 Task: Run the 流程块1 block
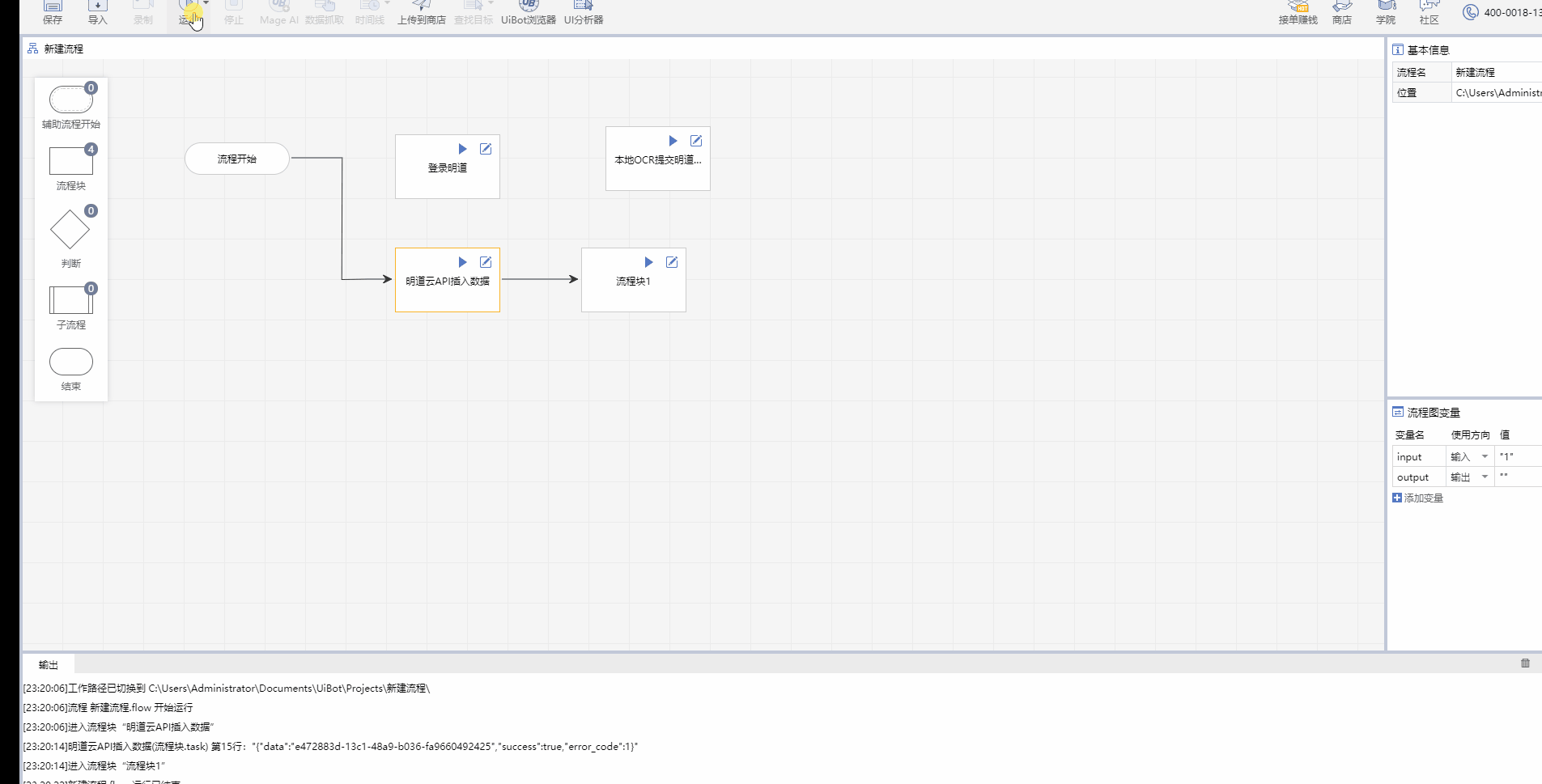(649, 262)
